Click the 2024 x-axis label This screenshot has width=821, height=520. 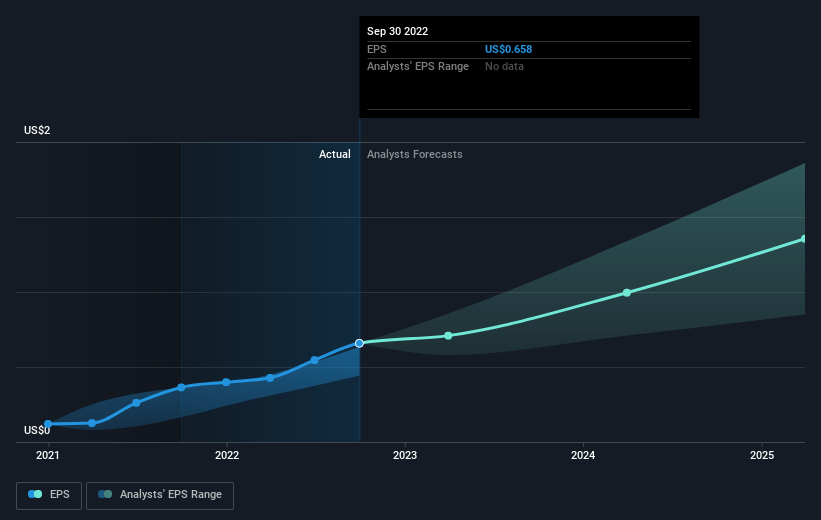coord(583,455)
